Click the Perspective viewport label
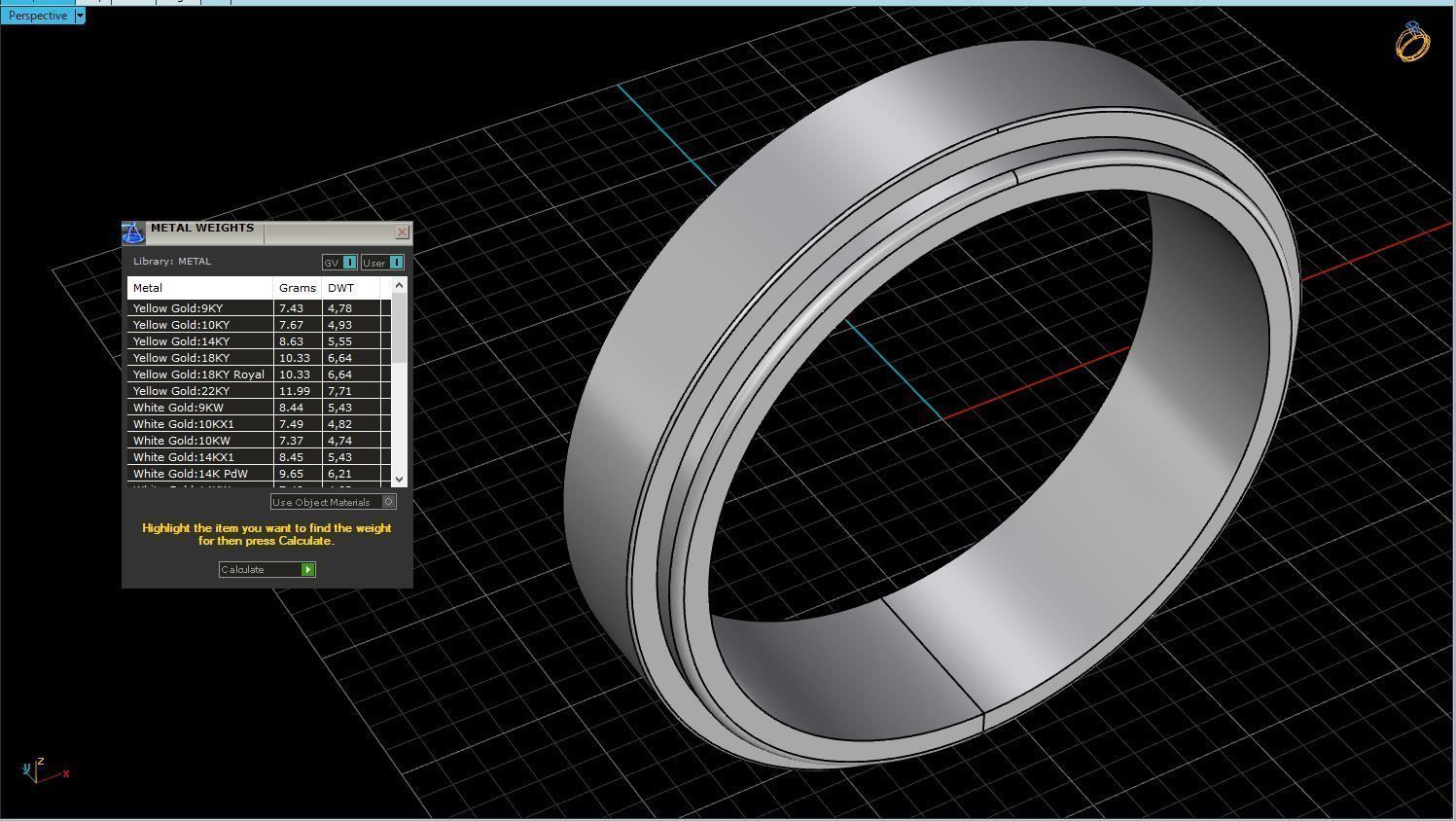This screenshot has width=1456, height=821. (38, 16)
